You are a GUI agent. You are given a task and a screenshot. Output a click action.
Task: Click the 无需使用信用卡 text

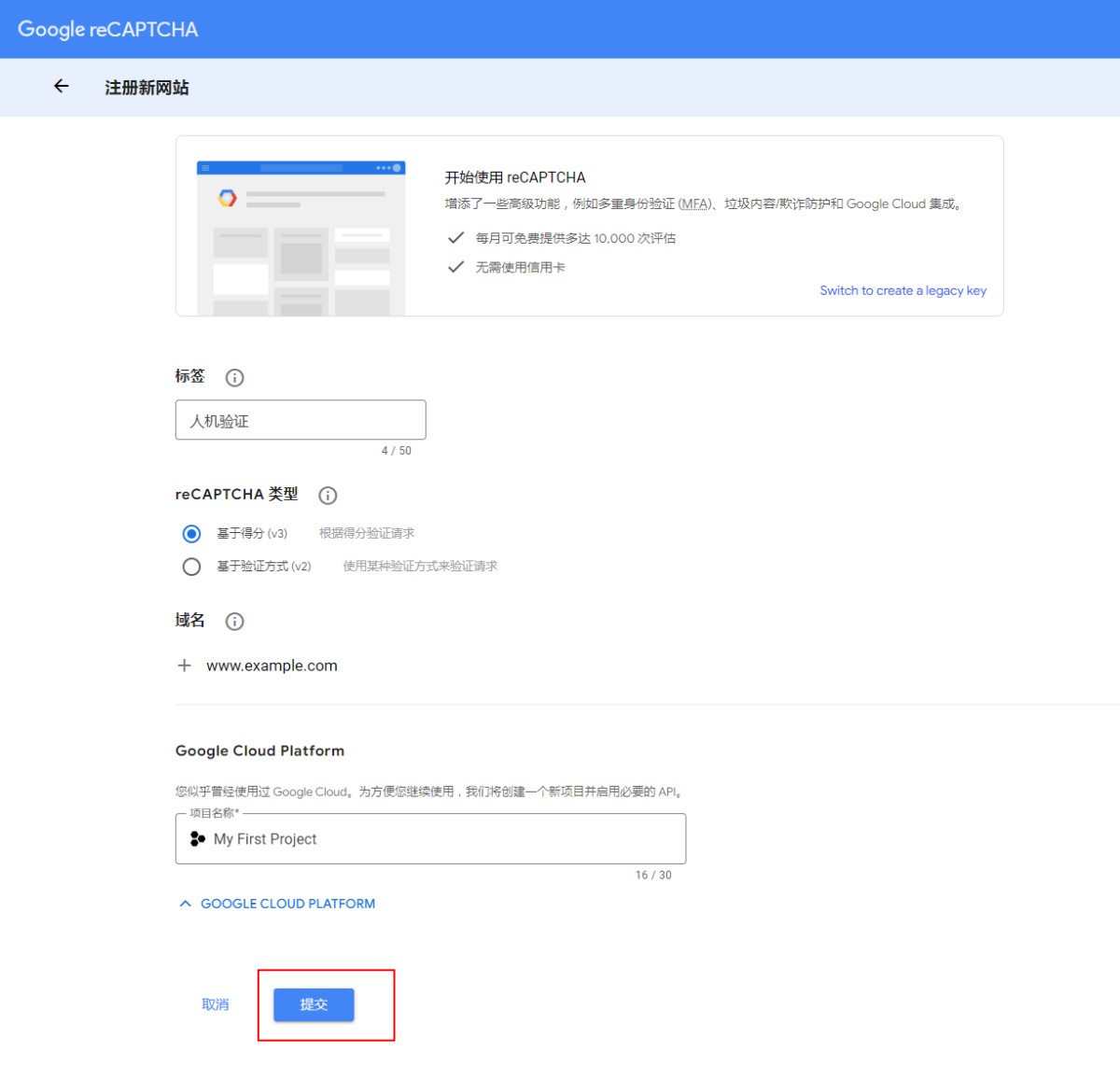pyautogui.click(x=520, y=267)
